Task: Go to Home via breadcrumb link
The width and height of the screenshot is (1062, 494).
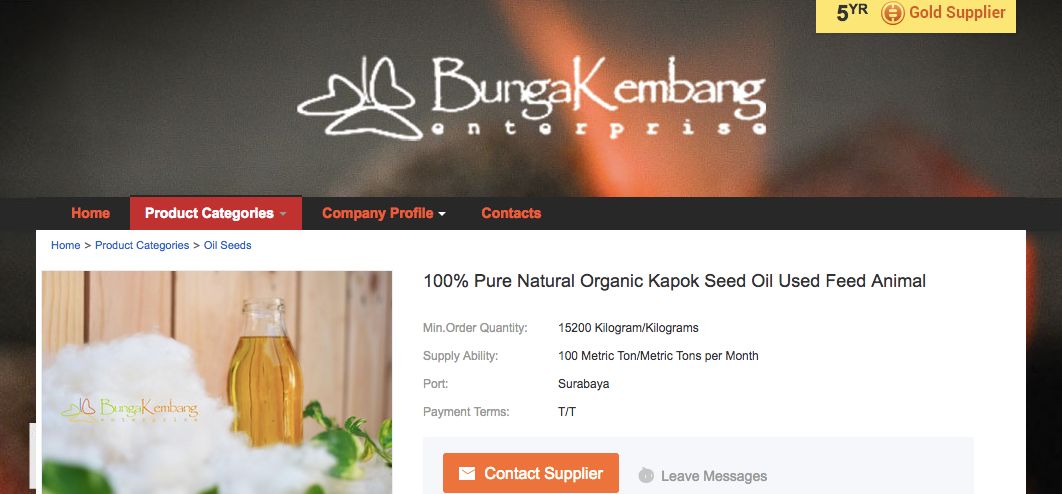Action: (x=66, y=245)
